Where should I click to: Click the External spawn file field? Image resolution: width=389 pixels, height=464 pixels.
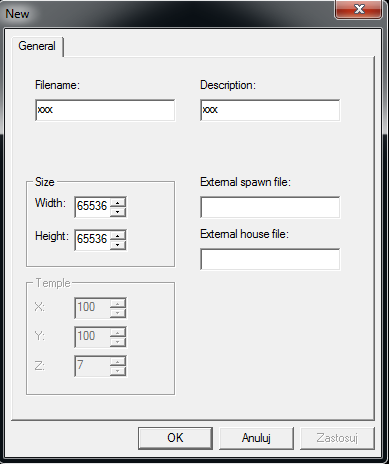(270, 207)
